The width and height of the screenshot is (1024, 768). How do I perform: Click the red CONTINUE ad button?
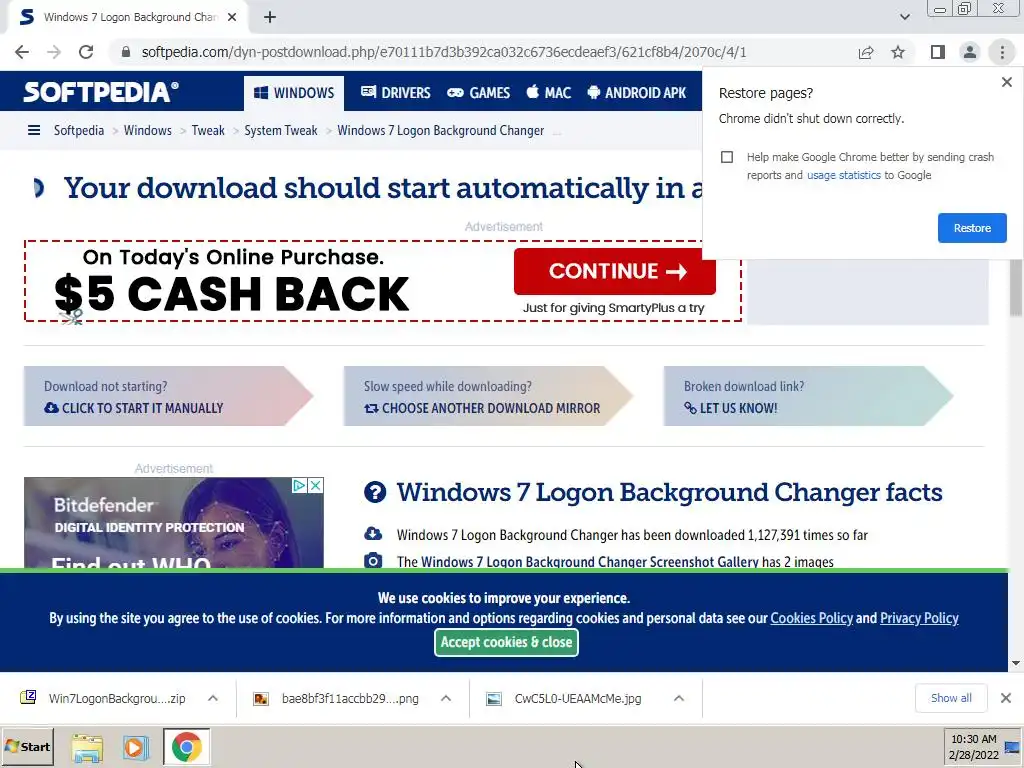[615, 271]
